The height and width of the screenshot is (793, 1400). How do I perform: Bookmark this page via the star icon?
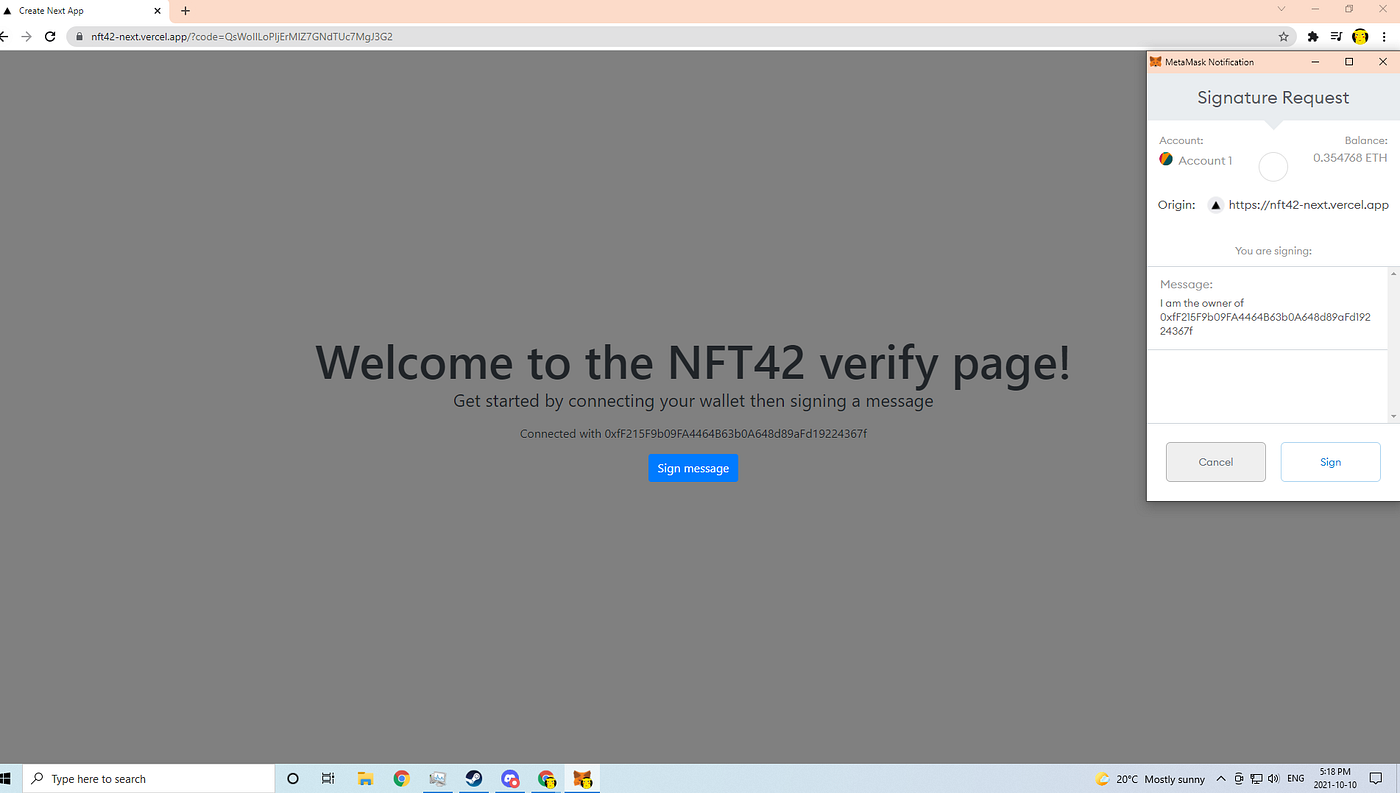1283,36
